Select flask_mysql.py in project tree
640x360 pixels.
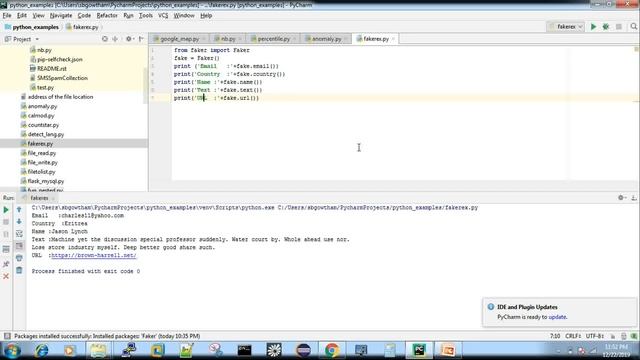coord(46,181)
